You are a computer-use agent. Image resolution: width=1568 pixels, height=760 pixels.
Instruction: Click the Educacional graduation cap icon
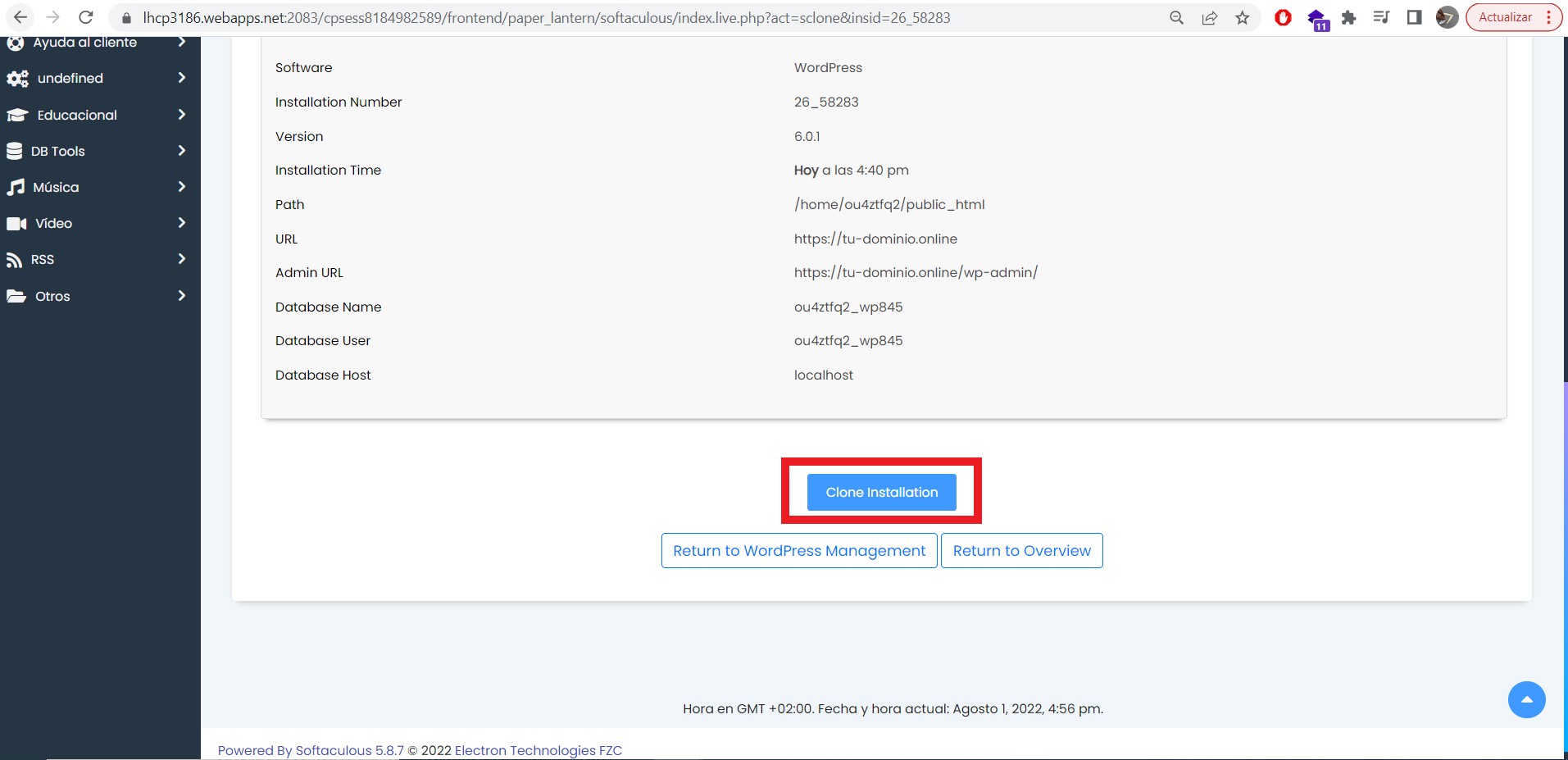17,116
